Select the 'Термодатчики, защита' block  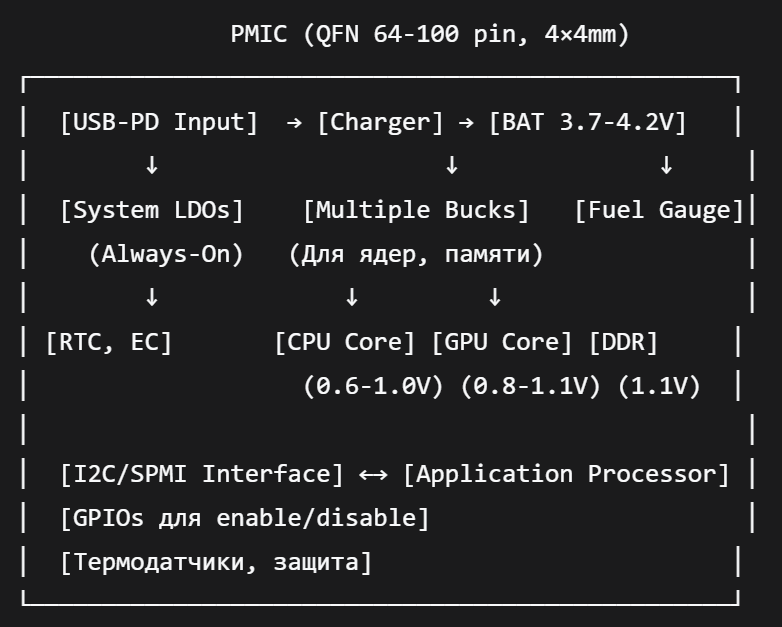(x=216, y=562)
